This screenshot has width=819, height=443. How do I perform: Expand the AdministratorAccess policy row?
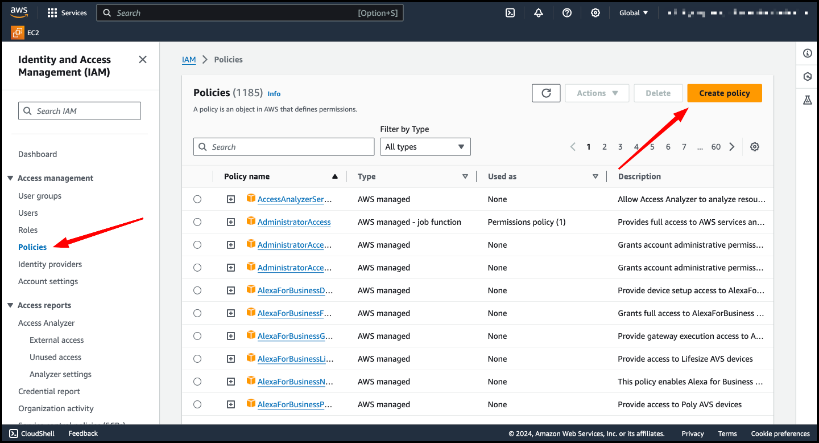(231, 222)
